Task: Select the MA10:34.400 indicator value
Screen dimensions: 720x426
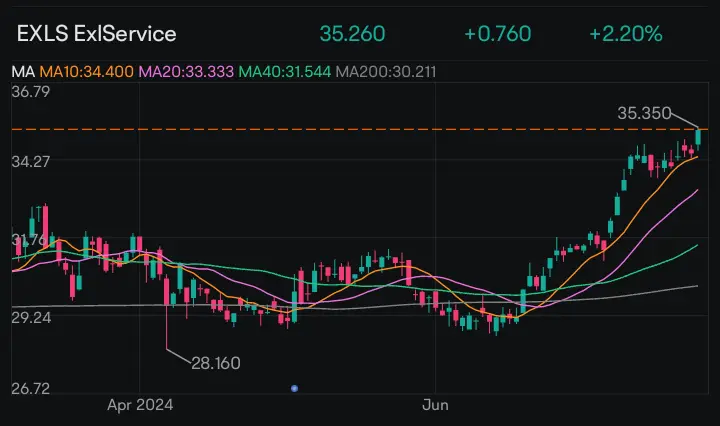Action: pos(86,72)
